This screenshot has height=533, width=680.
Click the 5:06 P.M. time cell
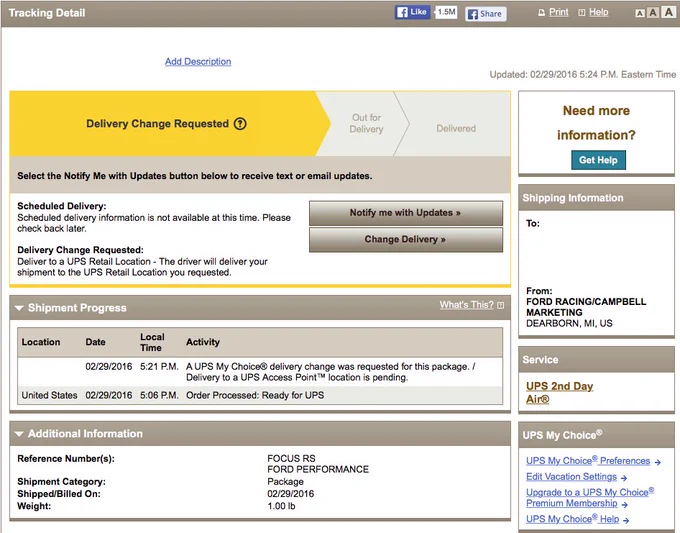click(159, 396)
